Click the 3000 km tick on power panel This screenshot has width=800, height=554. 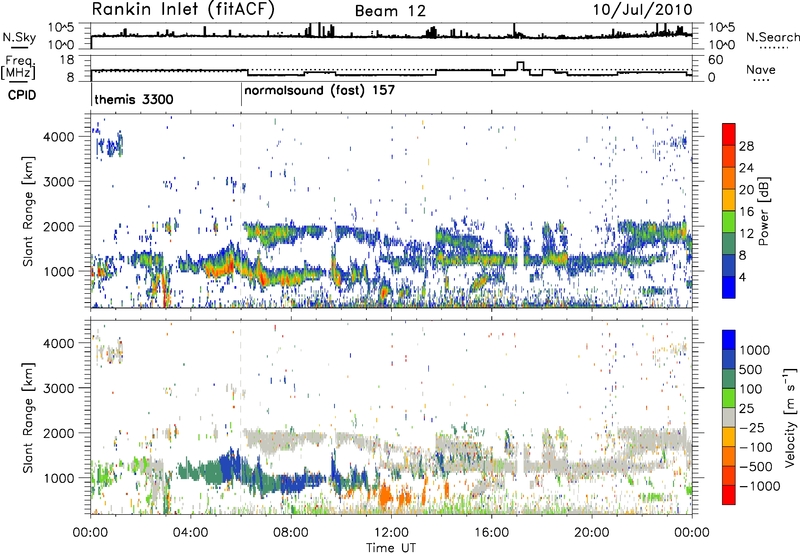point(58,182)
